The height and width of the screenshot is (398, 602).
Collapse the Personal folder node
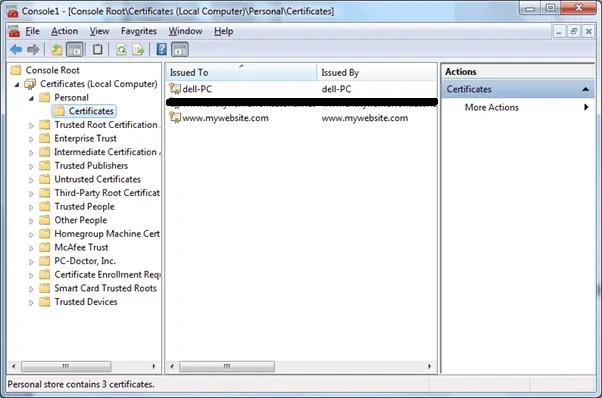click(x=31, y=98)
